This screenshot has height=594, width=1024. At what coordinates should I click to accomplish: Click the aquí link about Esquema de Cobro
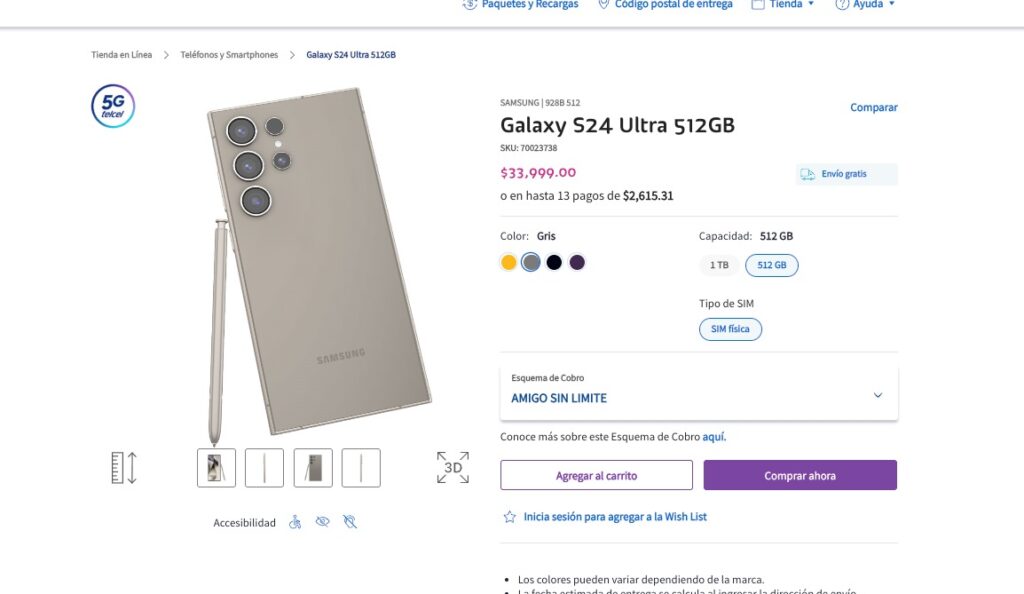click(713, 437)
